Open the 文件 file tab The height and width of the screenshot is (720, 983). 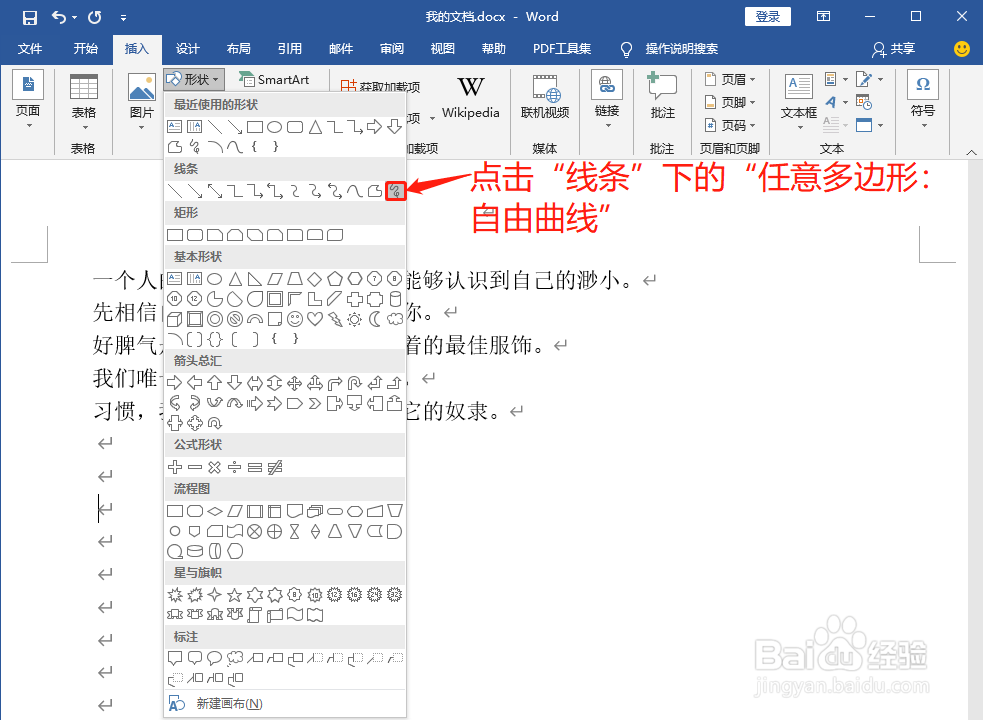(x=29, y=49)
